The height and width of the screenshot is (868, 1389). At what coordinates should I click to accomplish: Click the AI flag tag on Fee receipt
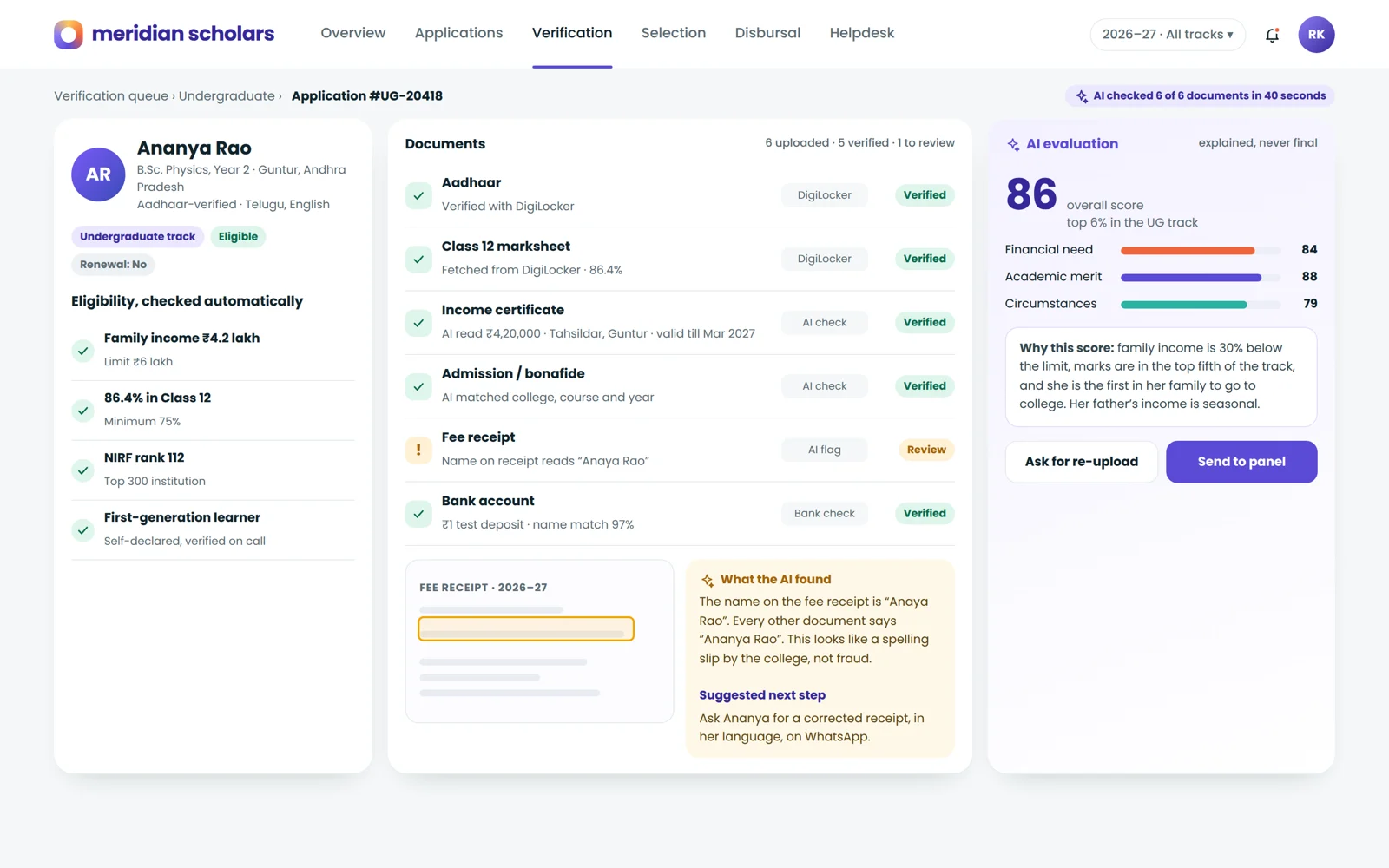click(825, 450)
